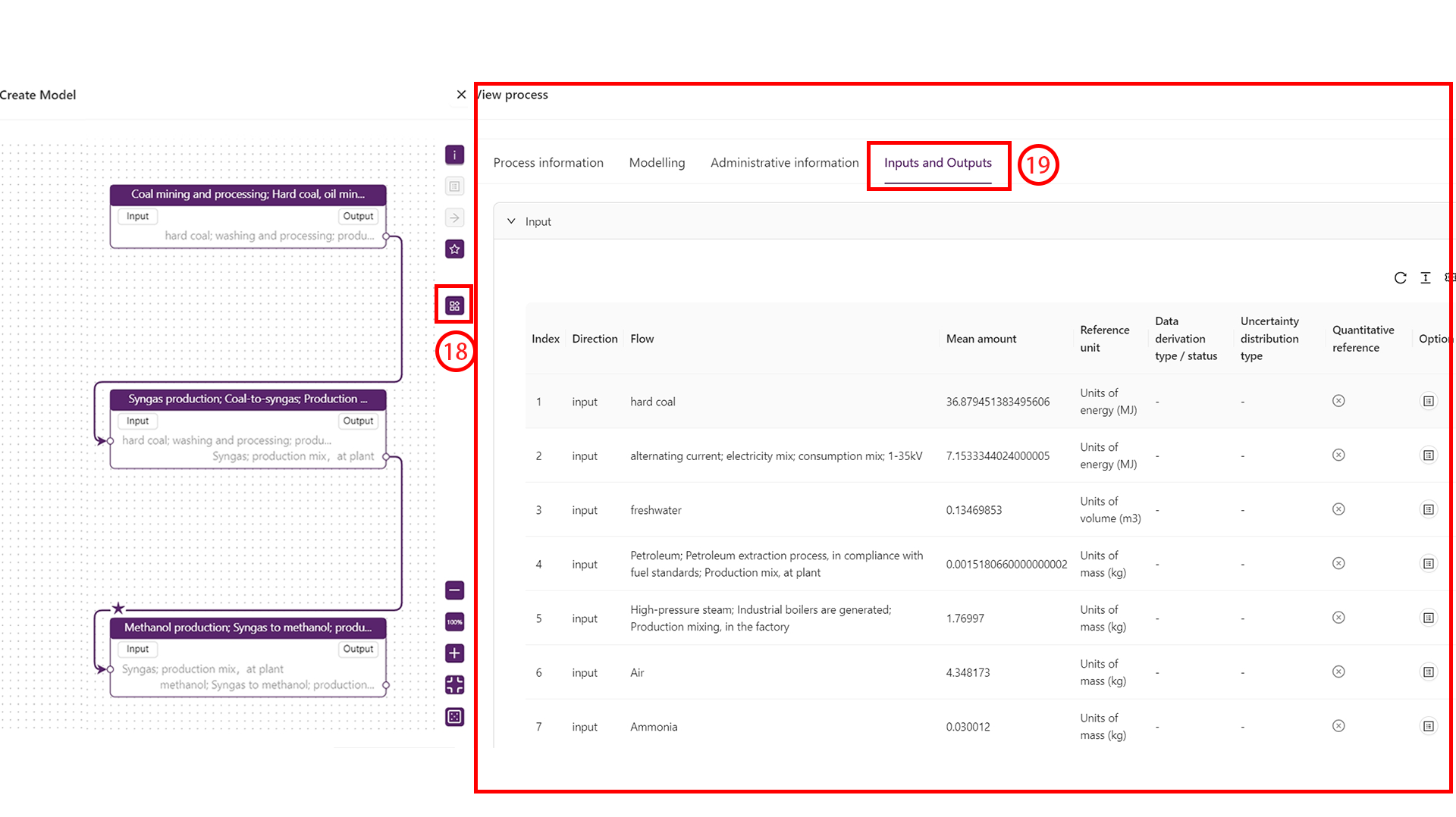Click the Inputs and Outputs tab
The image size is (1456, 817).
(x=937, y=163)
